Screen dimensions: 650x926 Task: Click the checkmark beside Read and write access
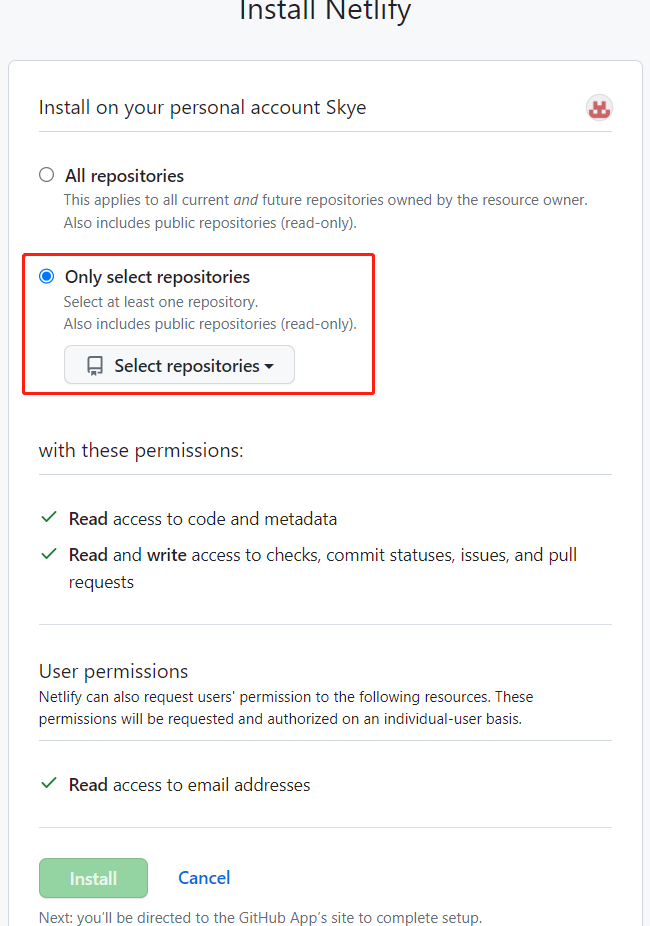coord(49,553)
